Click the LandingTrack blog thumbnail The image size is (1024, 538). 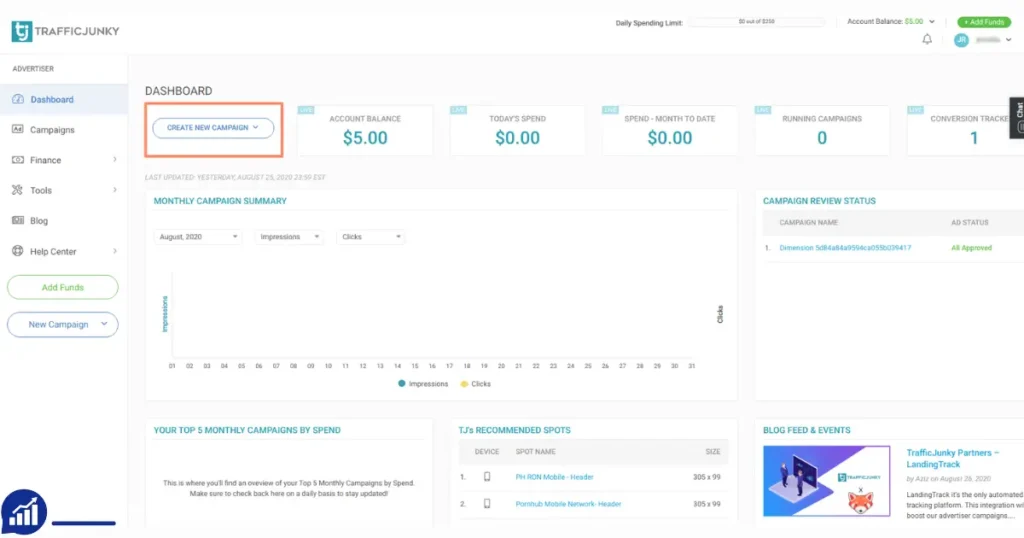(x=826, y=481)
